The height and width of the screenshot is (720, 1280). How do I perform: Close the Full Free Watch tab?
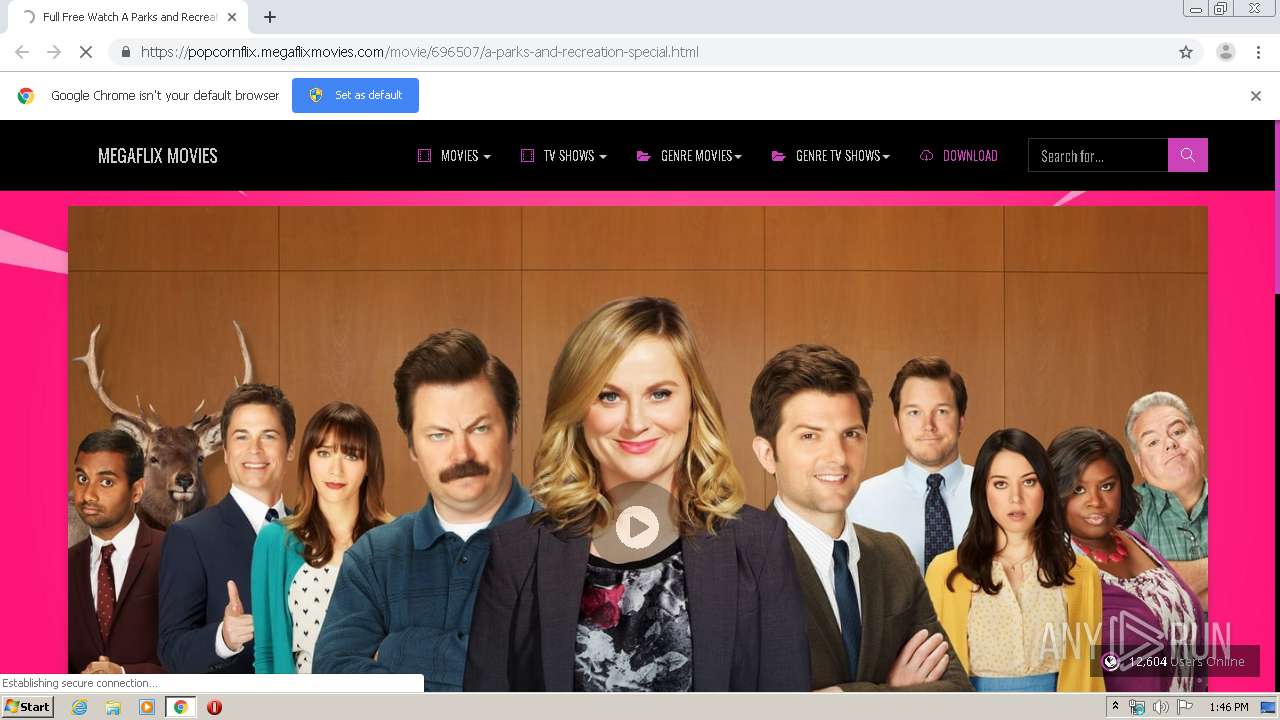pyautogui.click(x=232, y=17)
